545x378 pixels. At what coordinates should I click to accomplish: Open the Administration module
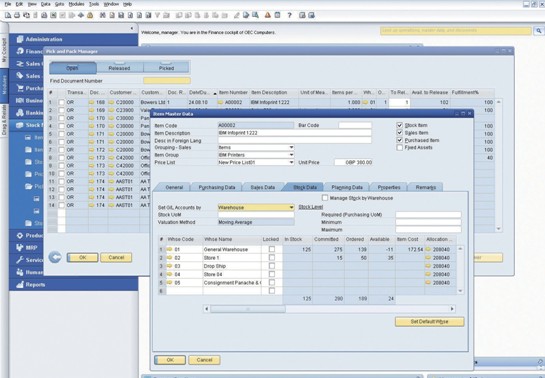(x=73, y=39)
